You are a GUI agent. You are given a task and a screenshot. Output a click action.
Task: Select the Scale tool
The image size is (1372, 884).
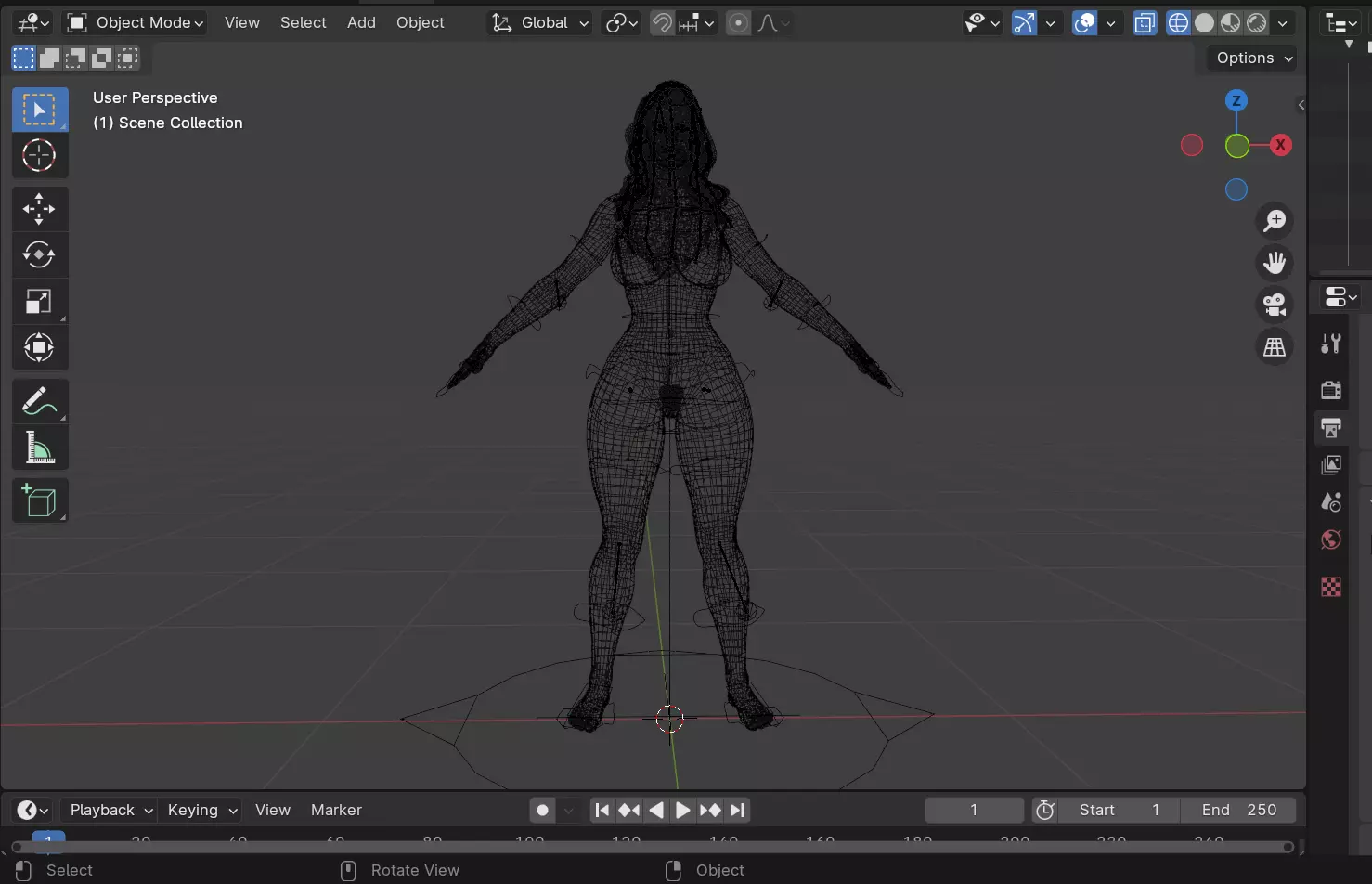[x=40, y=301]
